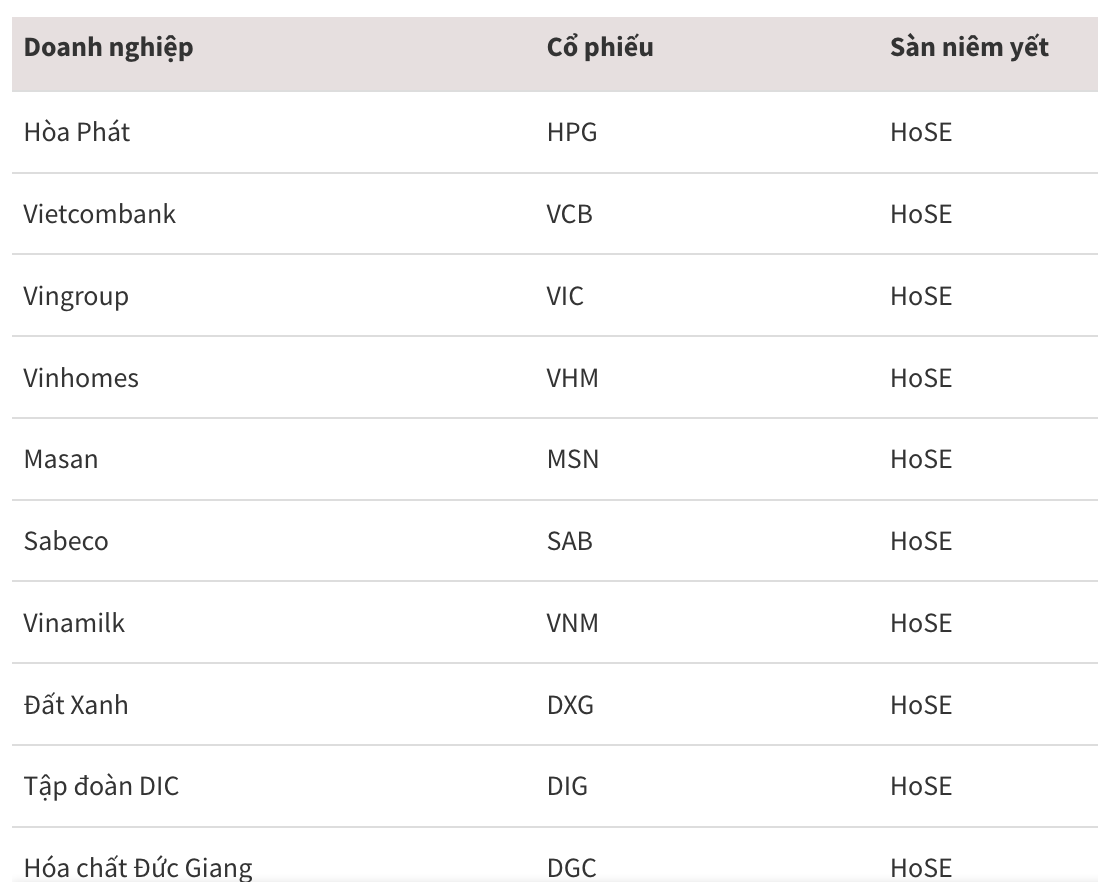Select Vinhomes in the company column
Image resolution: width=1098 pixels, height=882 pixels.
(x=81, y=378)
